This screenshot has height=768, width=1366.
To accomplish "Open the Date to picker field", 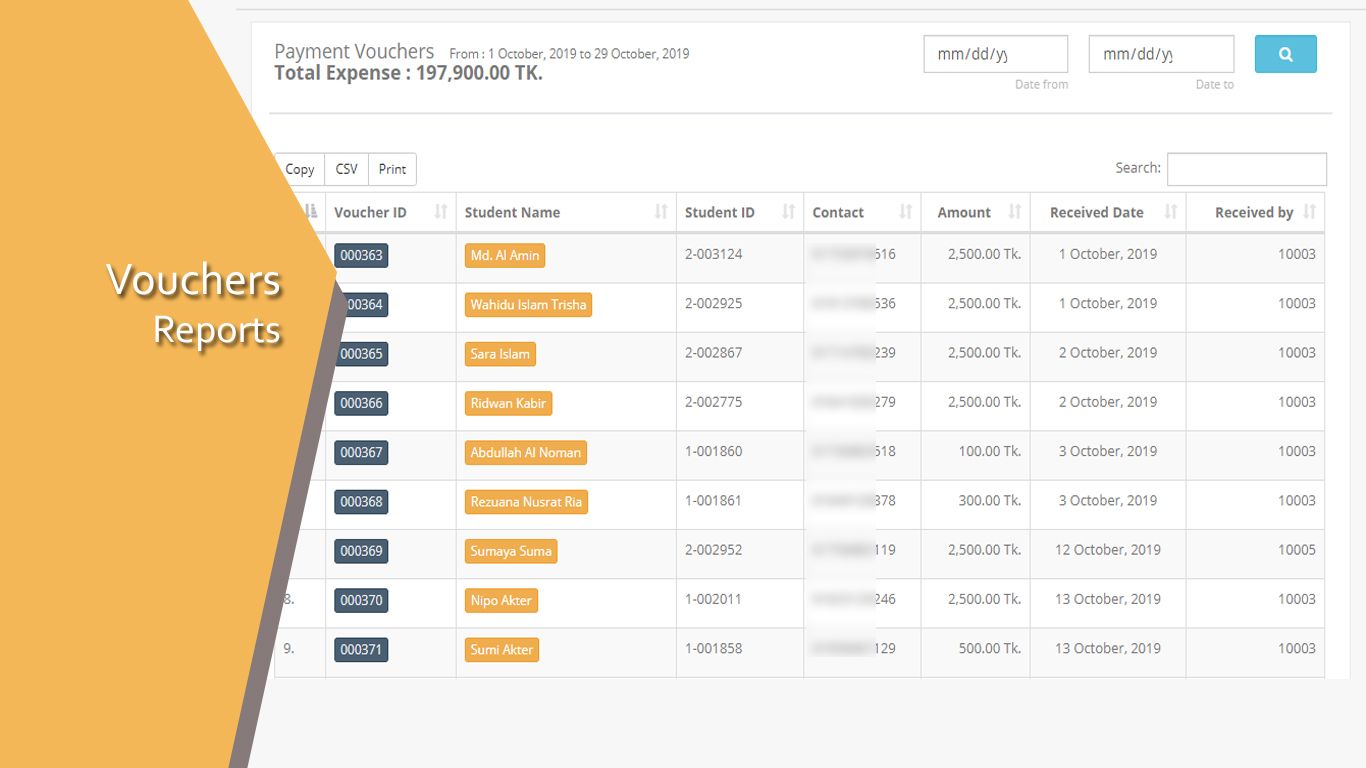I will pos(1160,55).
